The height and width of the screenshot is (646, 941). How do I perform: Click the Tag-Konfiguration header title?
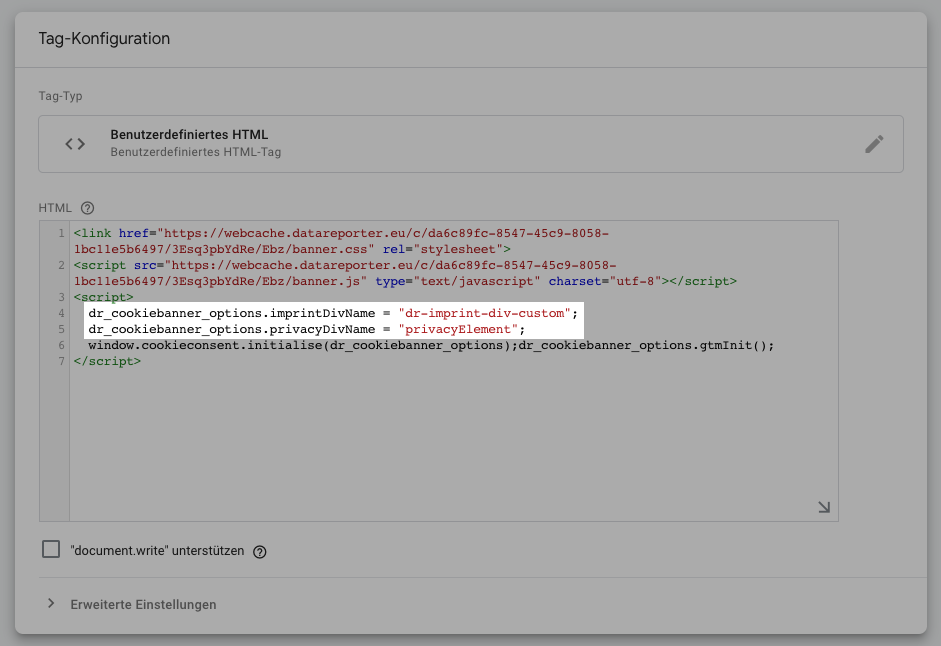click(103, 37)
